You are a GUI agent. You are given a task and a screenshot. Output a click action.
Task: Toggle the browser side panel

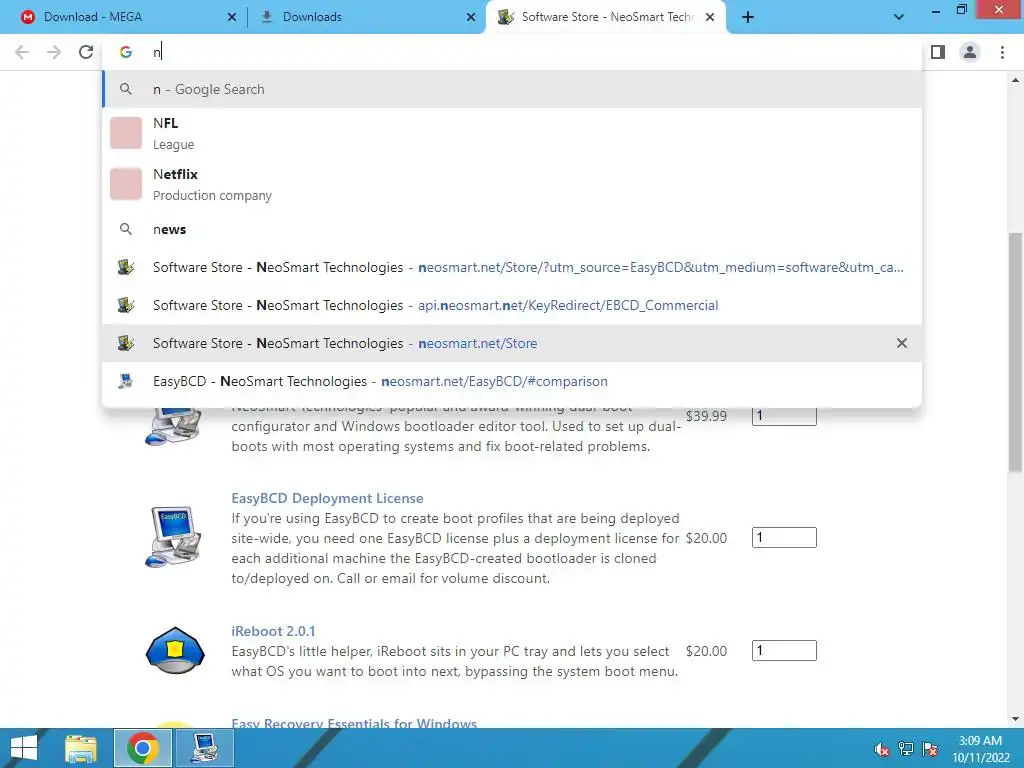(938, 52)
